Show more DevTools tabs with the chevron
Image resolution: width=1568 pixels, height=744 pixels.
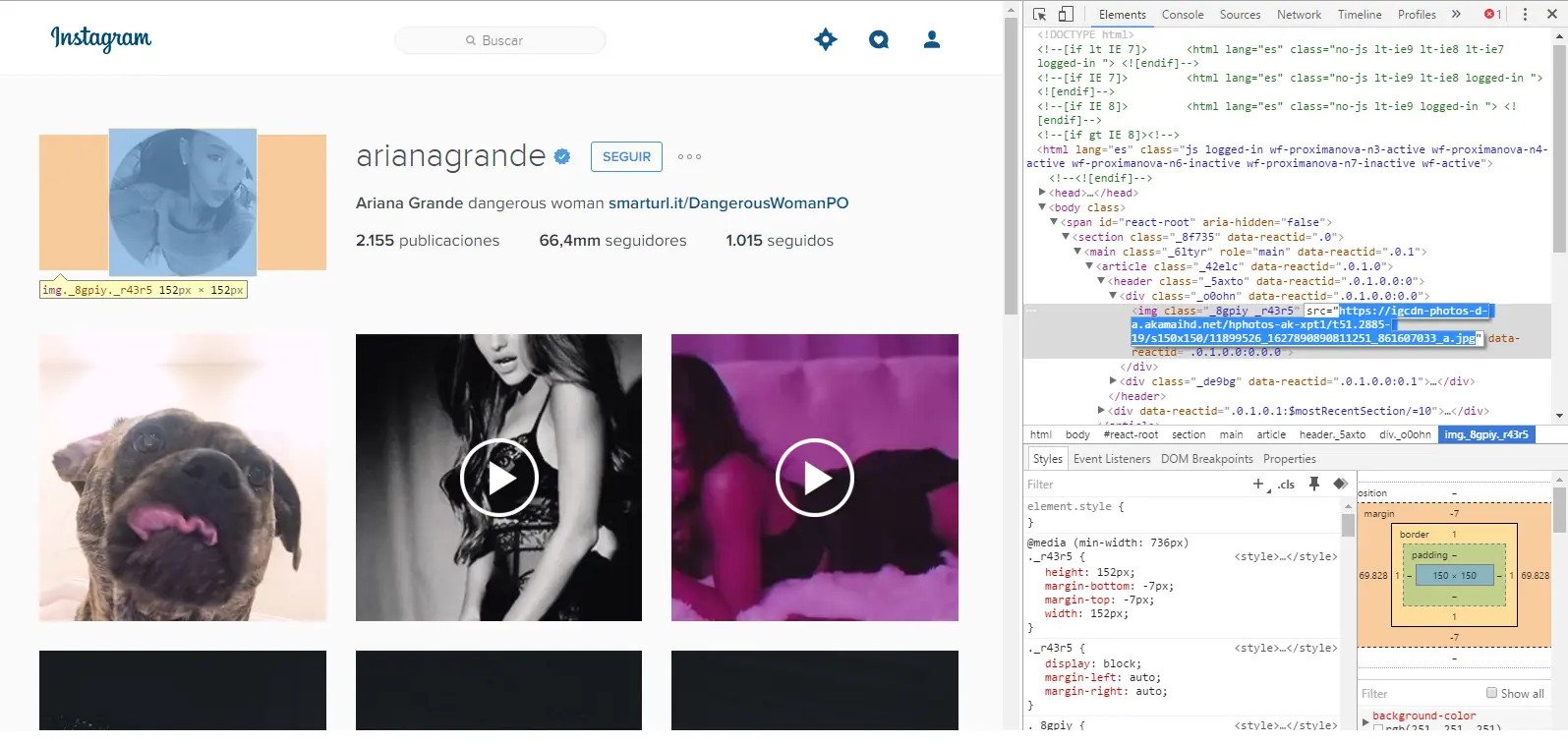(x=1456, y=15)
